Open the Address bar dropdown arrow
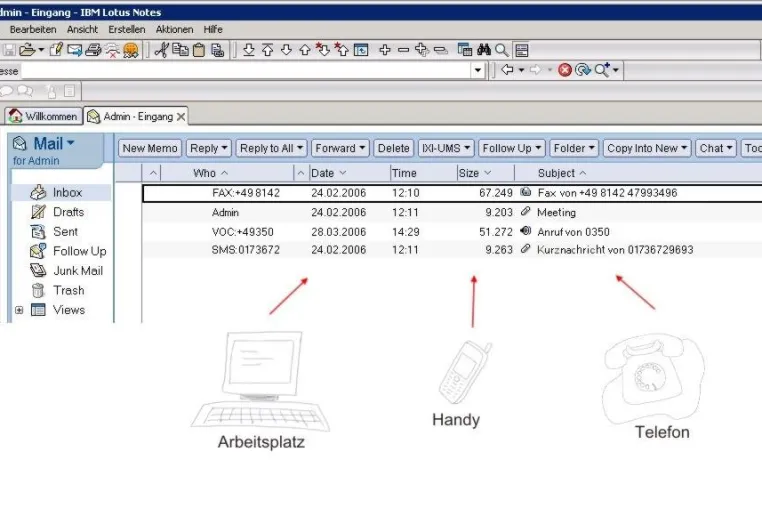This screenshot has width=762, height=508. click(x=478, y=70)
